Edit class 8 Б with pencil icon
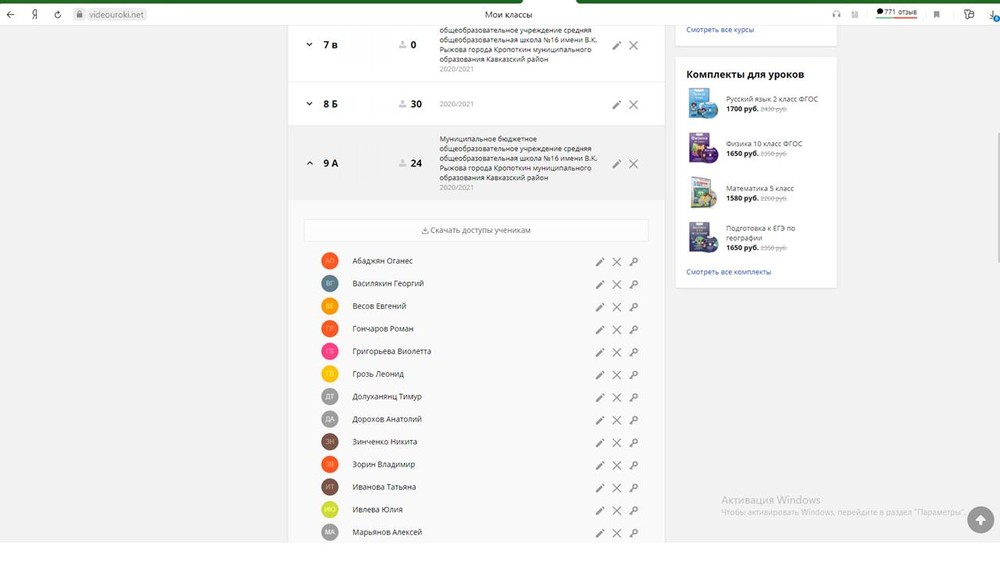This screenshot has height=563, width=1000. [x=617, y=105]
